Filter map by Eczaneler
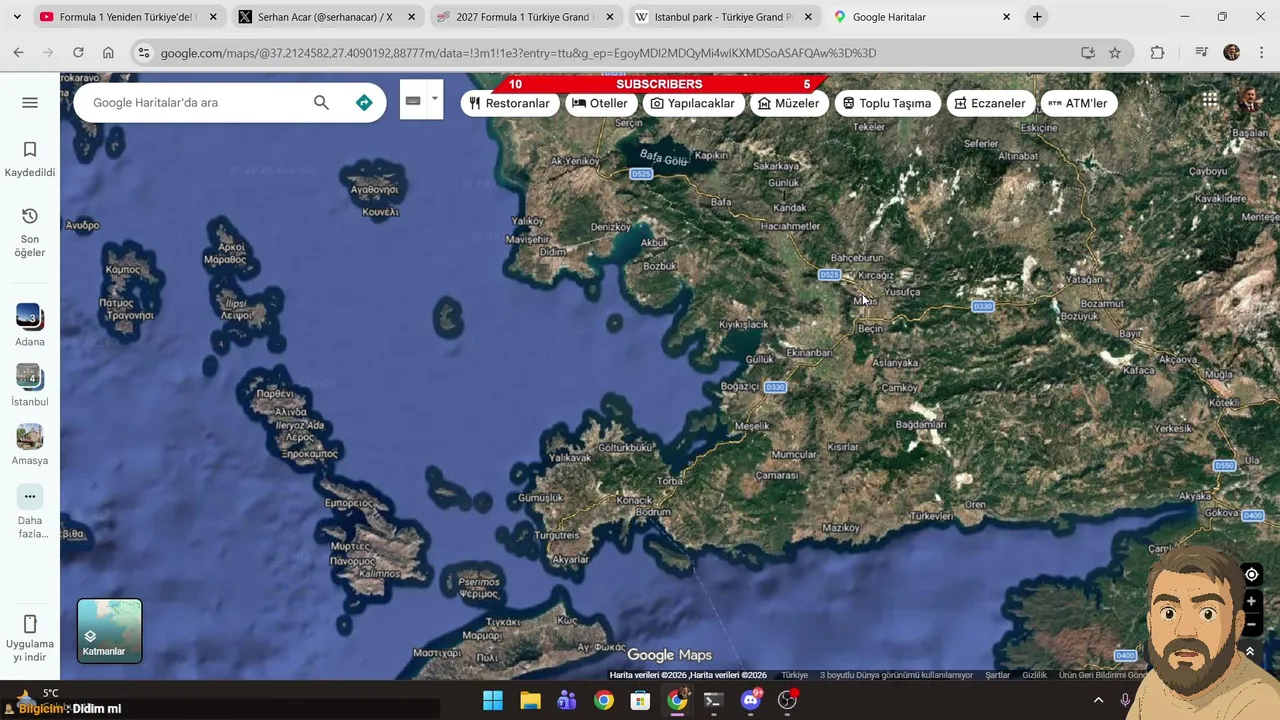 990,103
